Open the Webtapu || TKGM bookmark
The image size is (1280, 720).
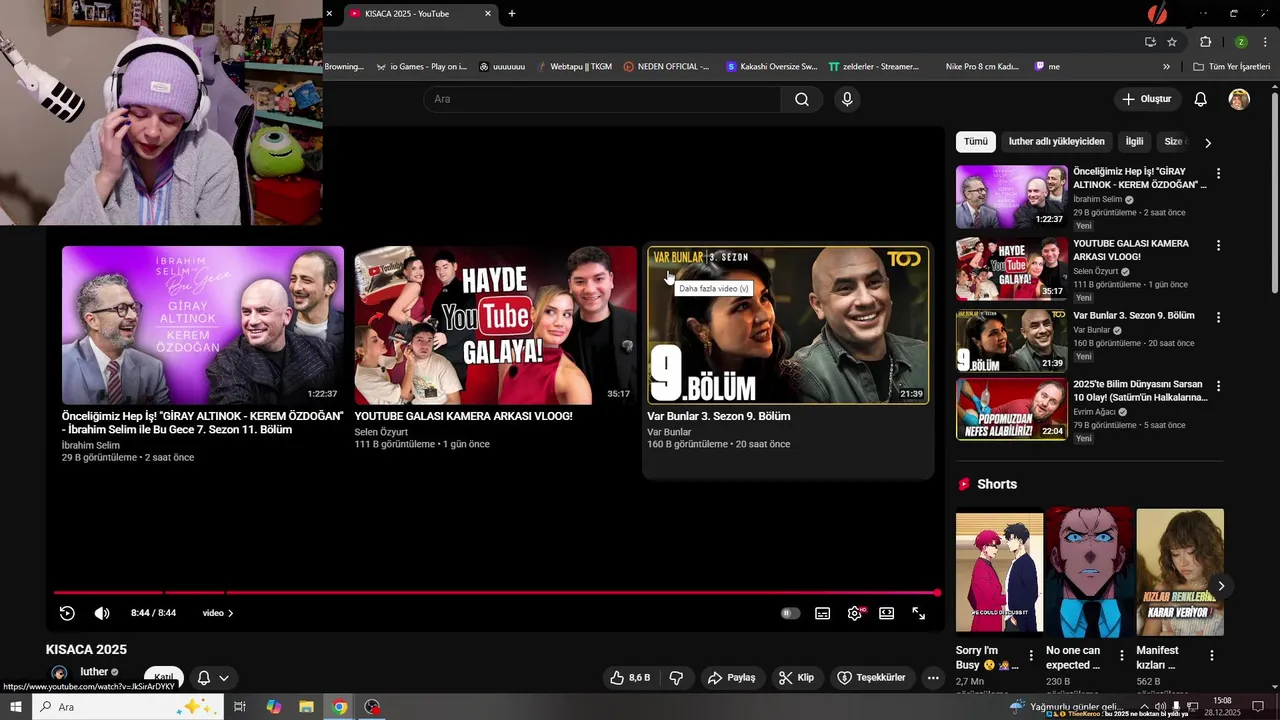click(x=574, y=67)
